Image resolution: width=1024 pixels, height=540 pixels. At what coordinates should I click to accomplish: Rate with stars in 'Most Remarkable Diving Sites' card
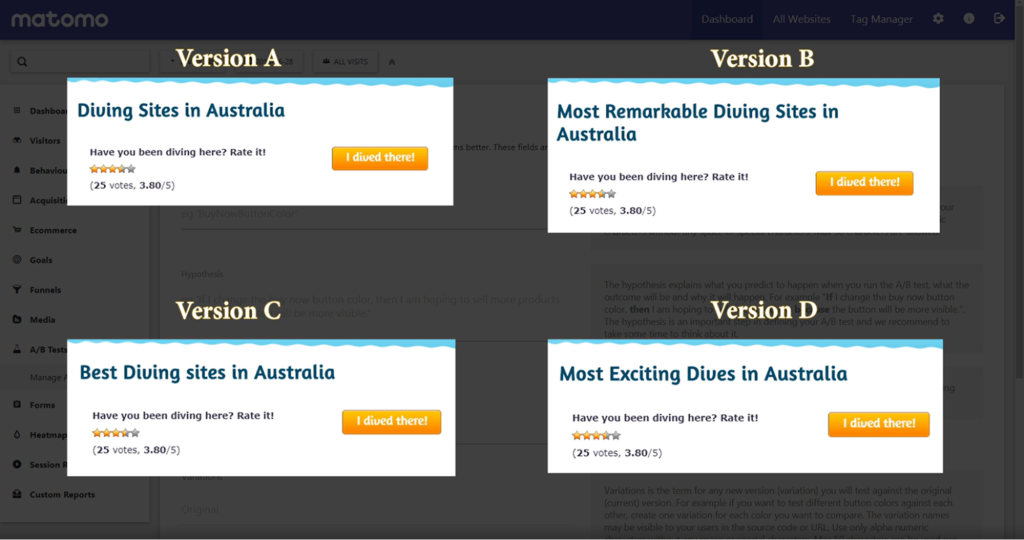(592, 194)
